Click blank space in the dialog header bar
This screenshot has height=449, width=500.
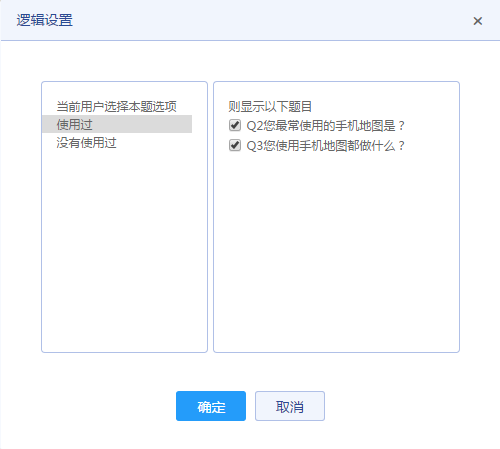pos(267,20)
